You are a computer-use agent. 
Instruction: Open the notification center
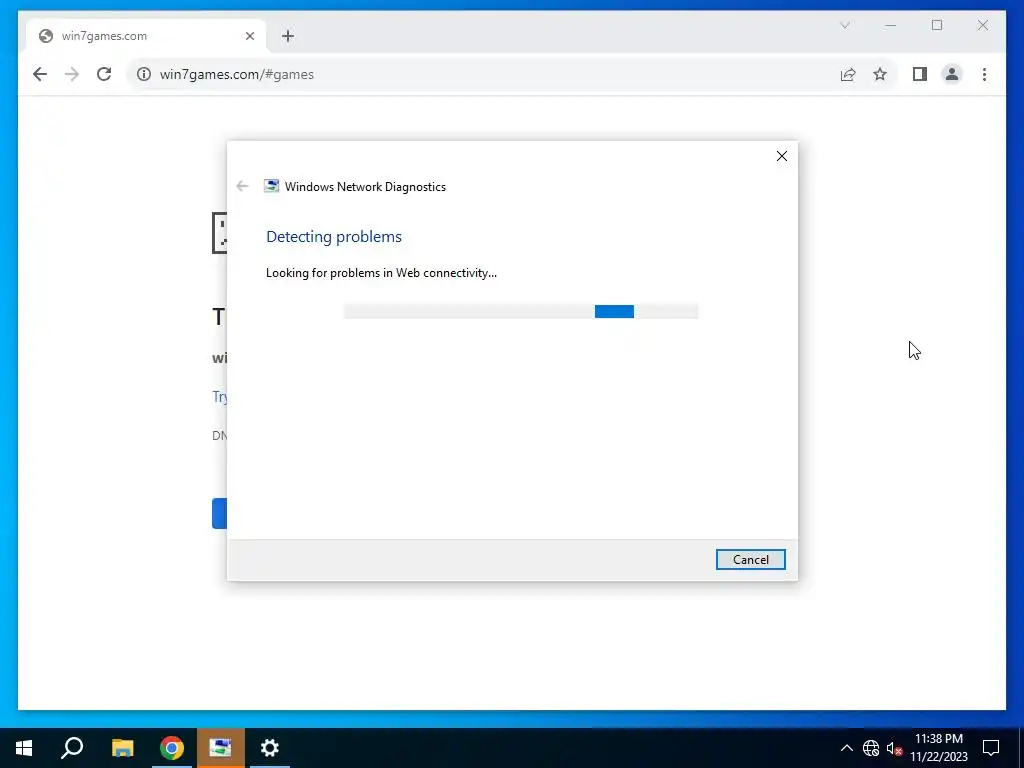click(991, 748)
